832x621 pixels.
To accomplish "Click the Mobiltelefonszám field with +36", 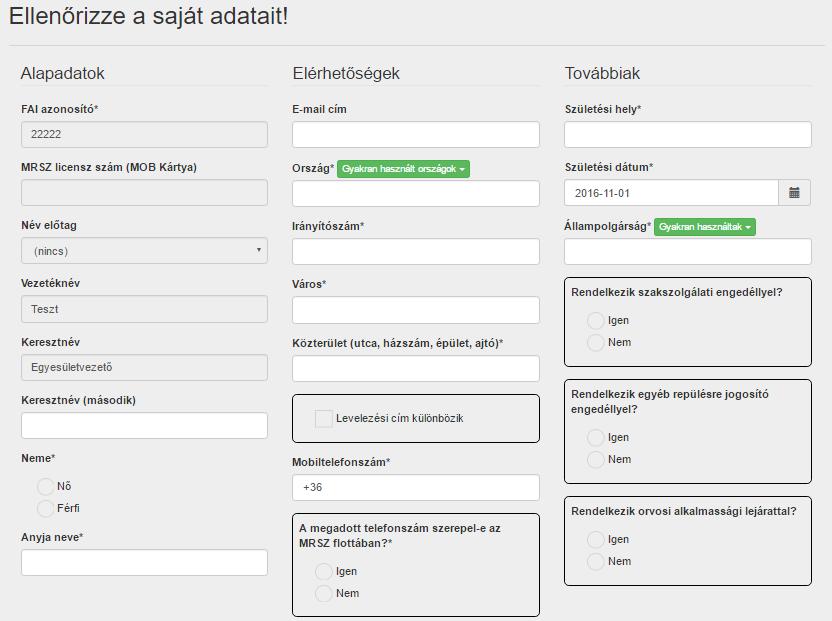I will pos(416,487).
